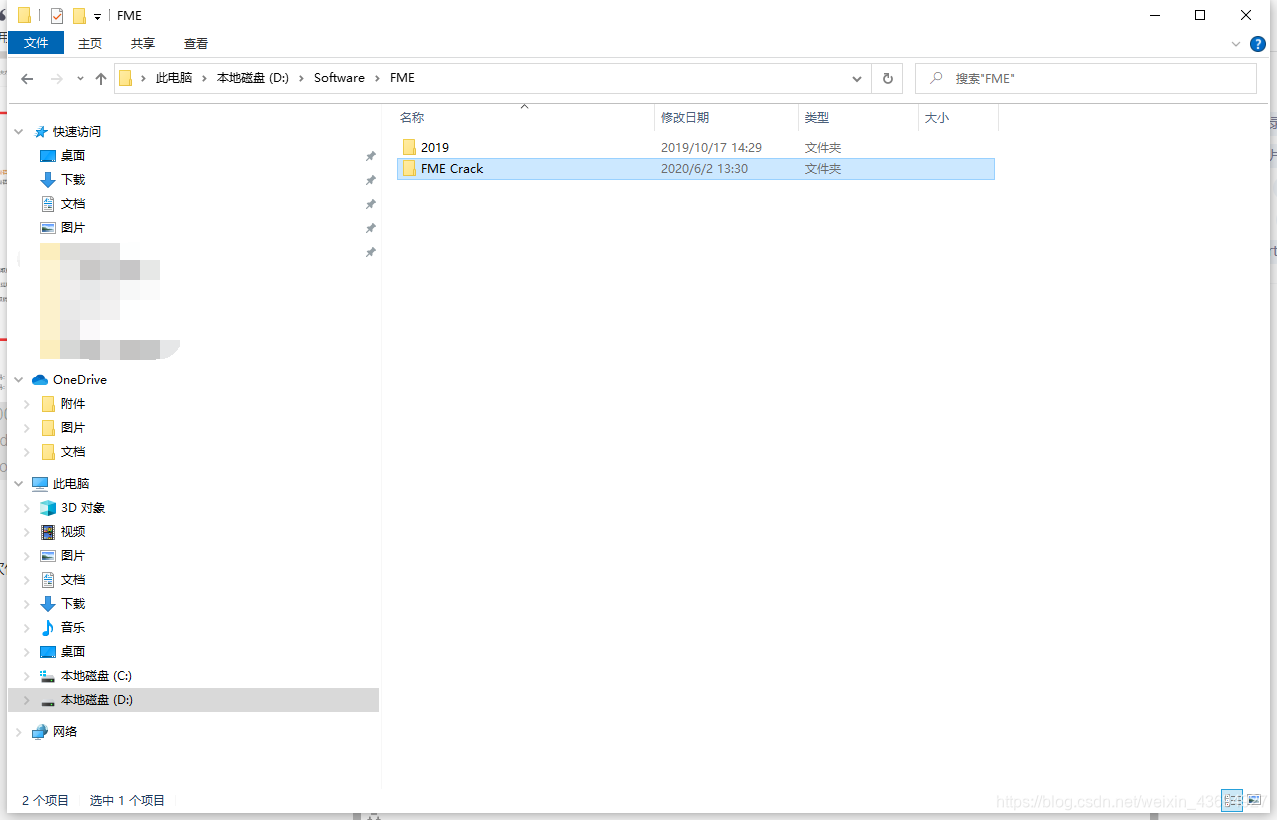Click the date 2019/10/17 14:29

[711, 147]
